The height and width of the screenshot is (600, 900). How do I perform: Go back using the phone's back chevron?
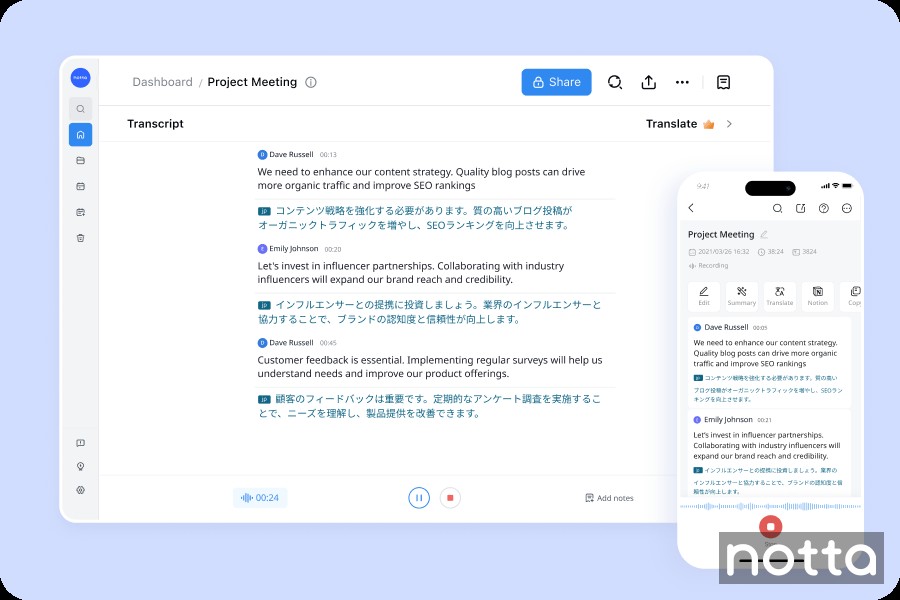(692, 207)
